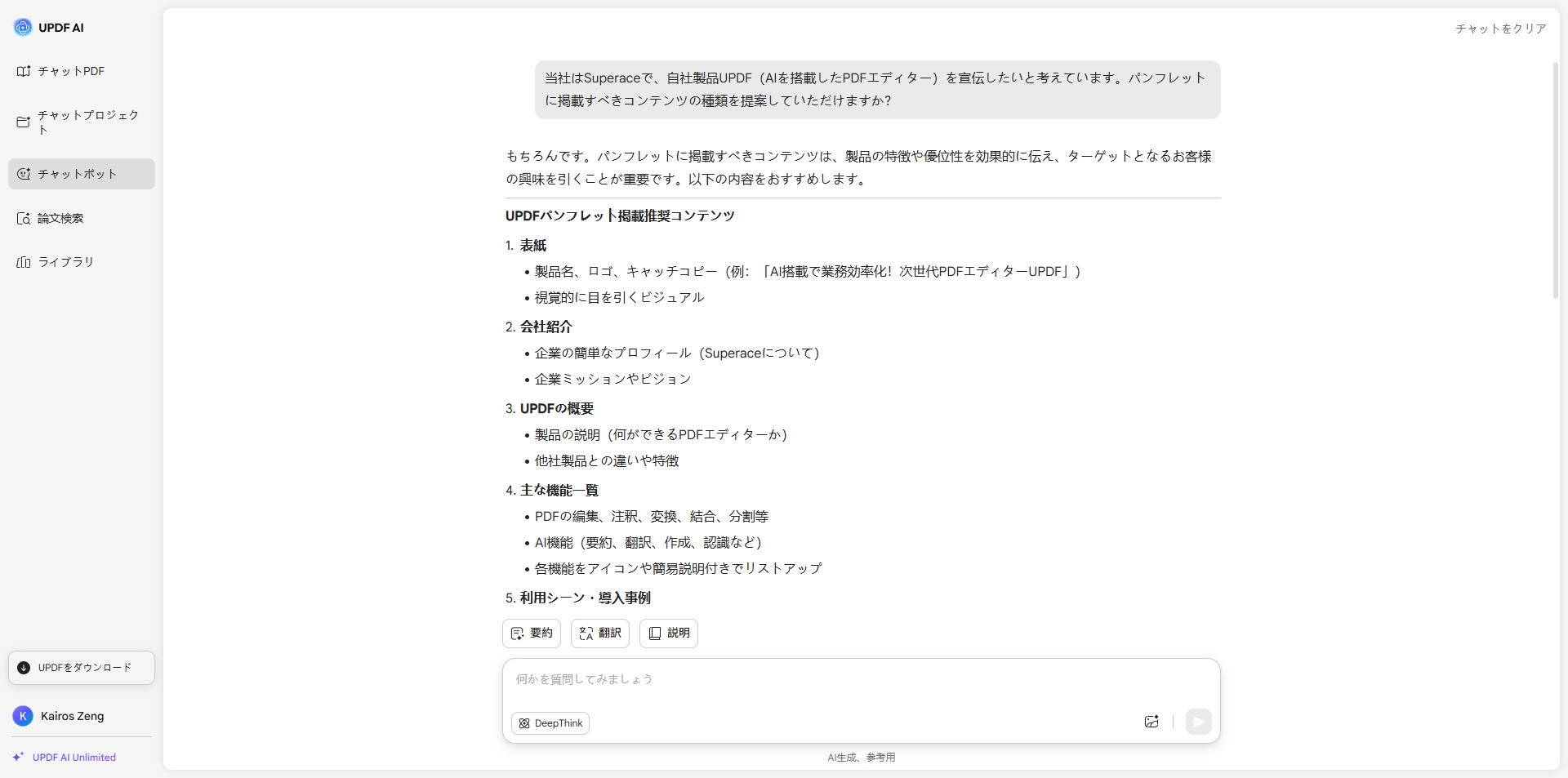Viewport: 1568px width, 778px height.
Task: Click the UPDF AI logo icon
Action: point(23,27)
